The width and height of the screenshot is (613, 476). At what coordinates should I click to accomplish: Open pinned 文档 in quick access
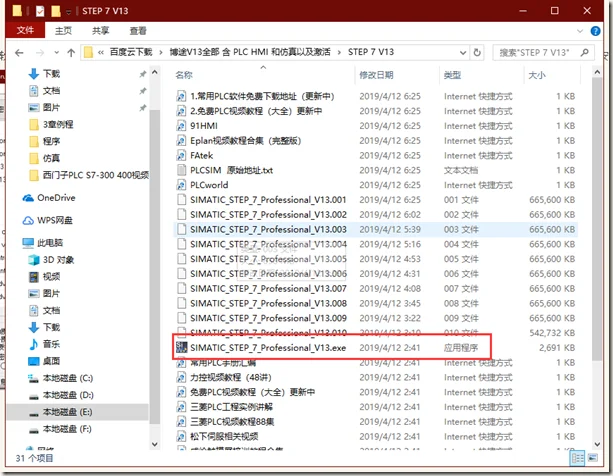tap(51, 91)
